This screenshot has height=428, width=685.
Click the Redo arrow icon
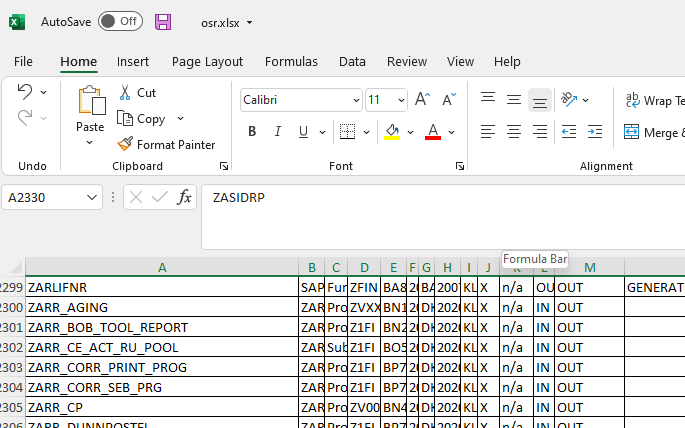pyautogui.click(x=25, y=118)
